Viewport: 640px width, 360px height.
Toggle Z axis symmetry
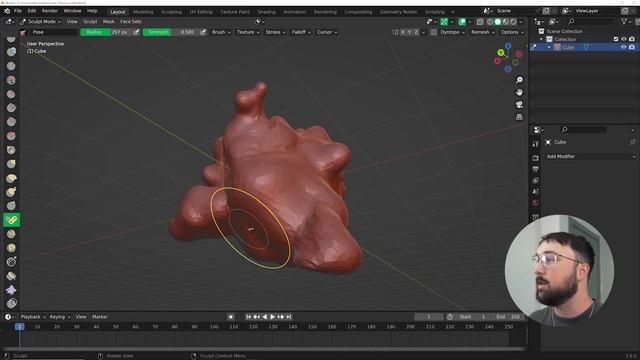[416, 32]
